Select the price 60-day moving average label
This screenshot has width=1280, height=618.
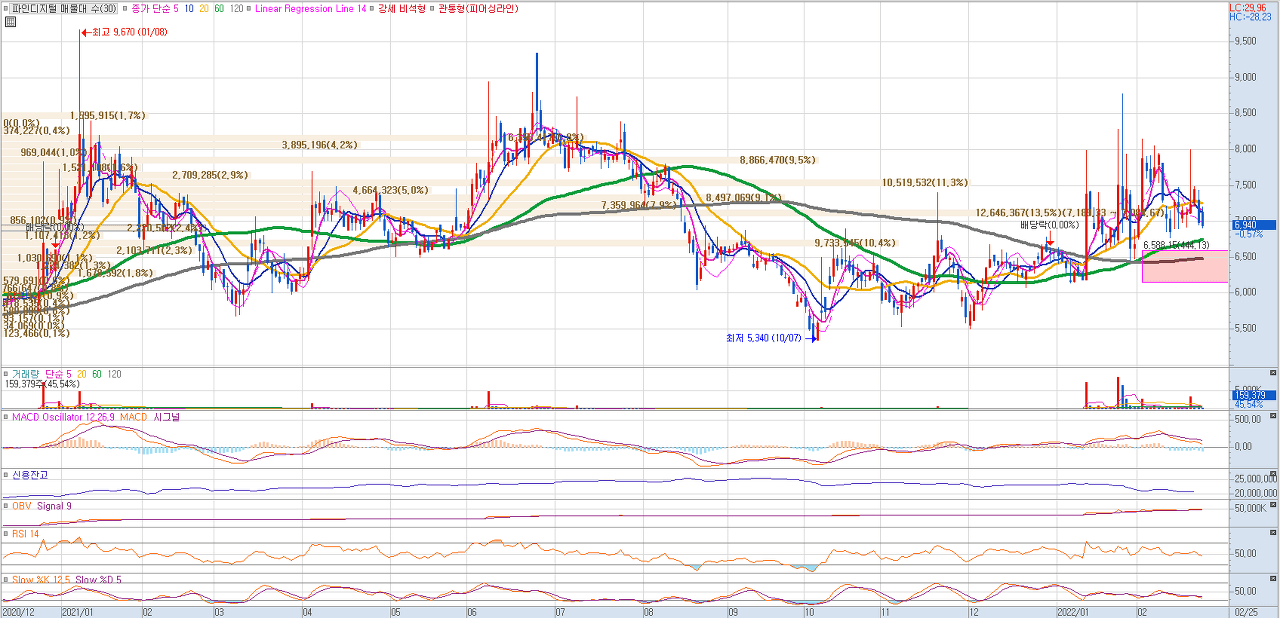tap(219, 8)
